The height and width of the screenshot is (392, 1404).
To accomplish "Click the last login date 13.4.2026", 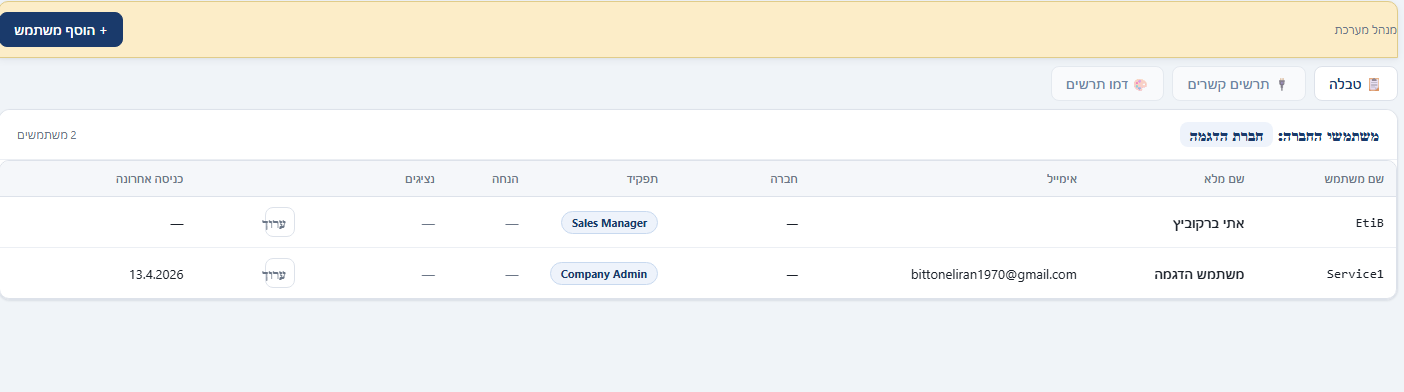I will [x=156, y=273].
